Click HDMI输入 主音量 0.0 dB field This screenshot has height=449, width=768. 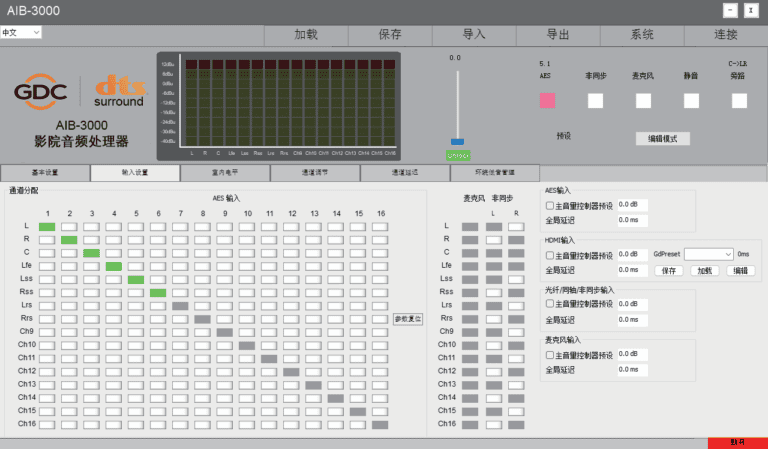point(632,255)
